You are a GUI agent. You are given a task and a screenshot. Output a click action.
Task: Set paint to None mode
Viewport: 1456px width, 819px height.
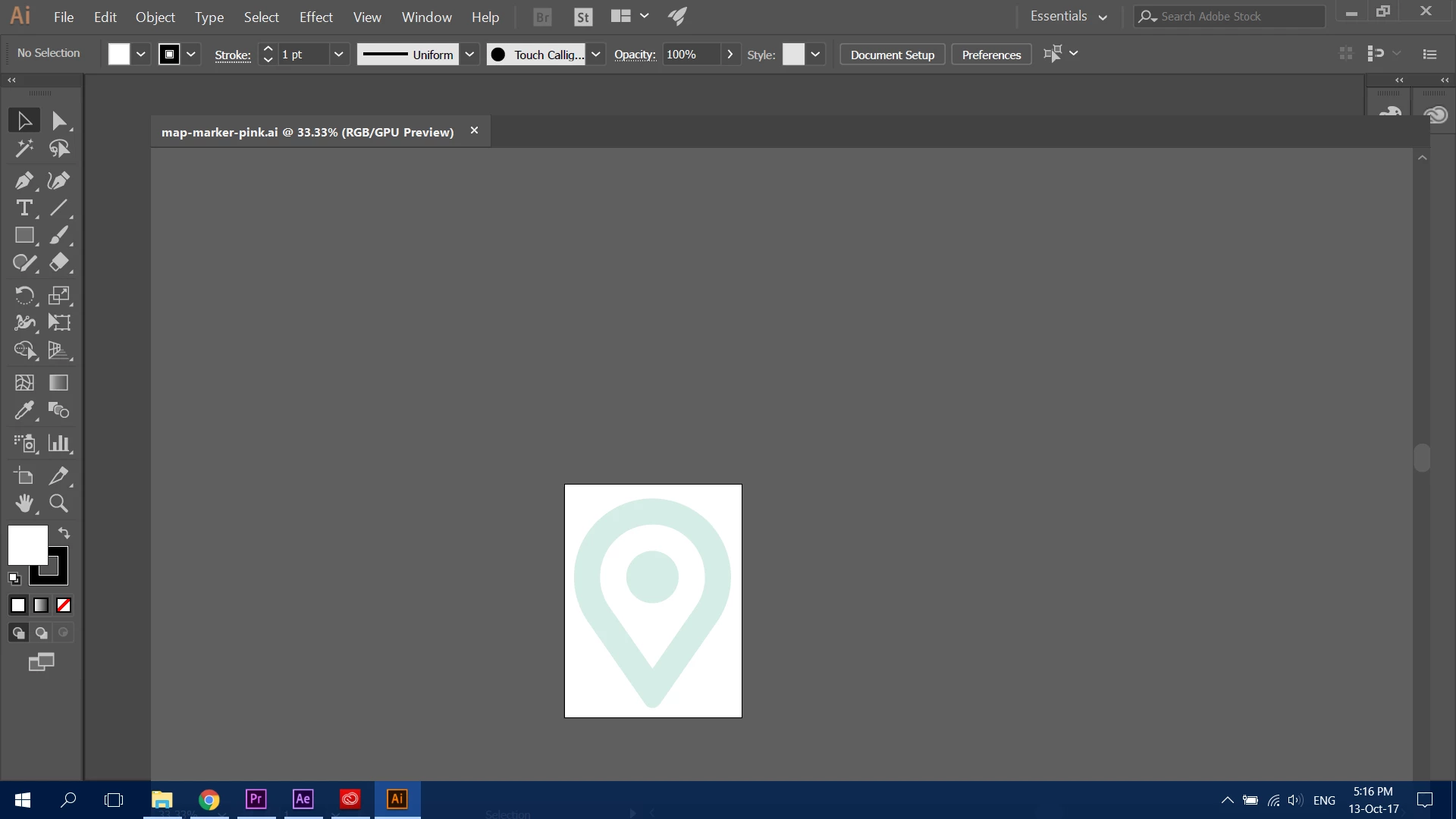click(x=64, y=605)
